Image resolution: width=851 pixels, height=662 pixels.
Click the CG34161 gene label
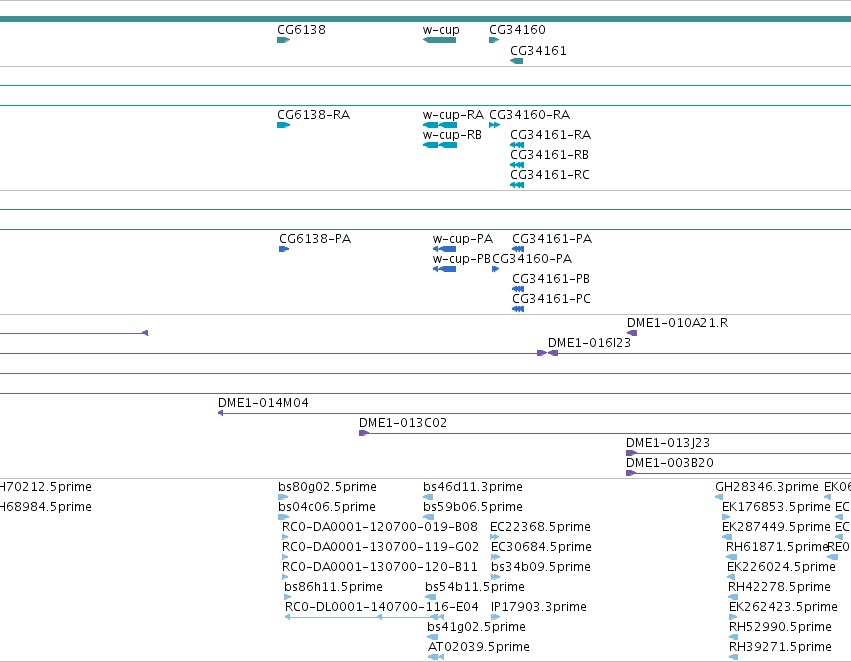(538, 51)
